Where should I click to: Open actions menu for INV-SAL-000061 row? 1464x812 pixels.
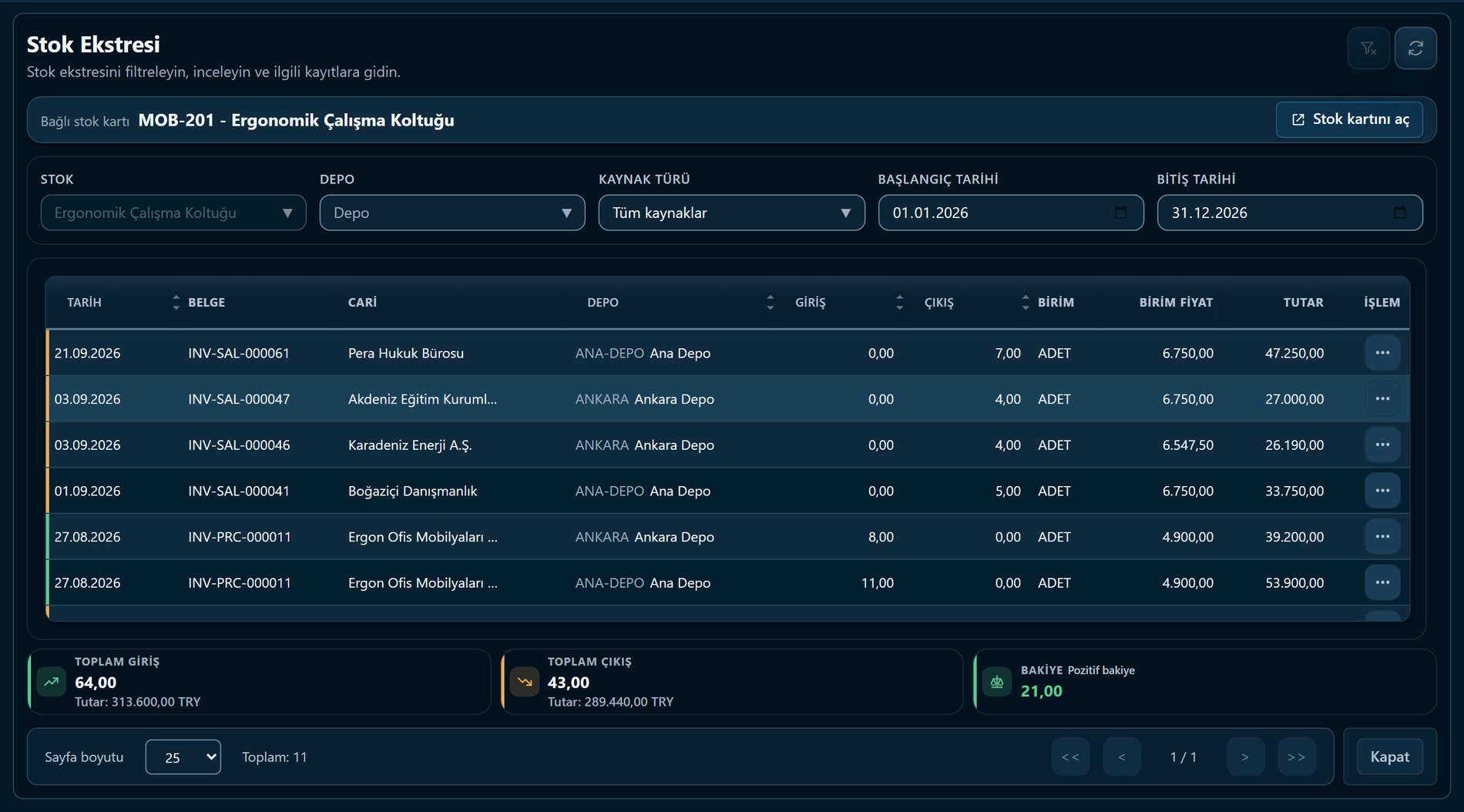coord(1382,353)
